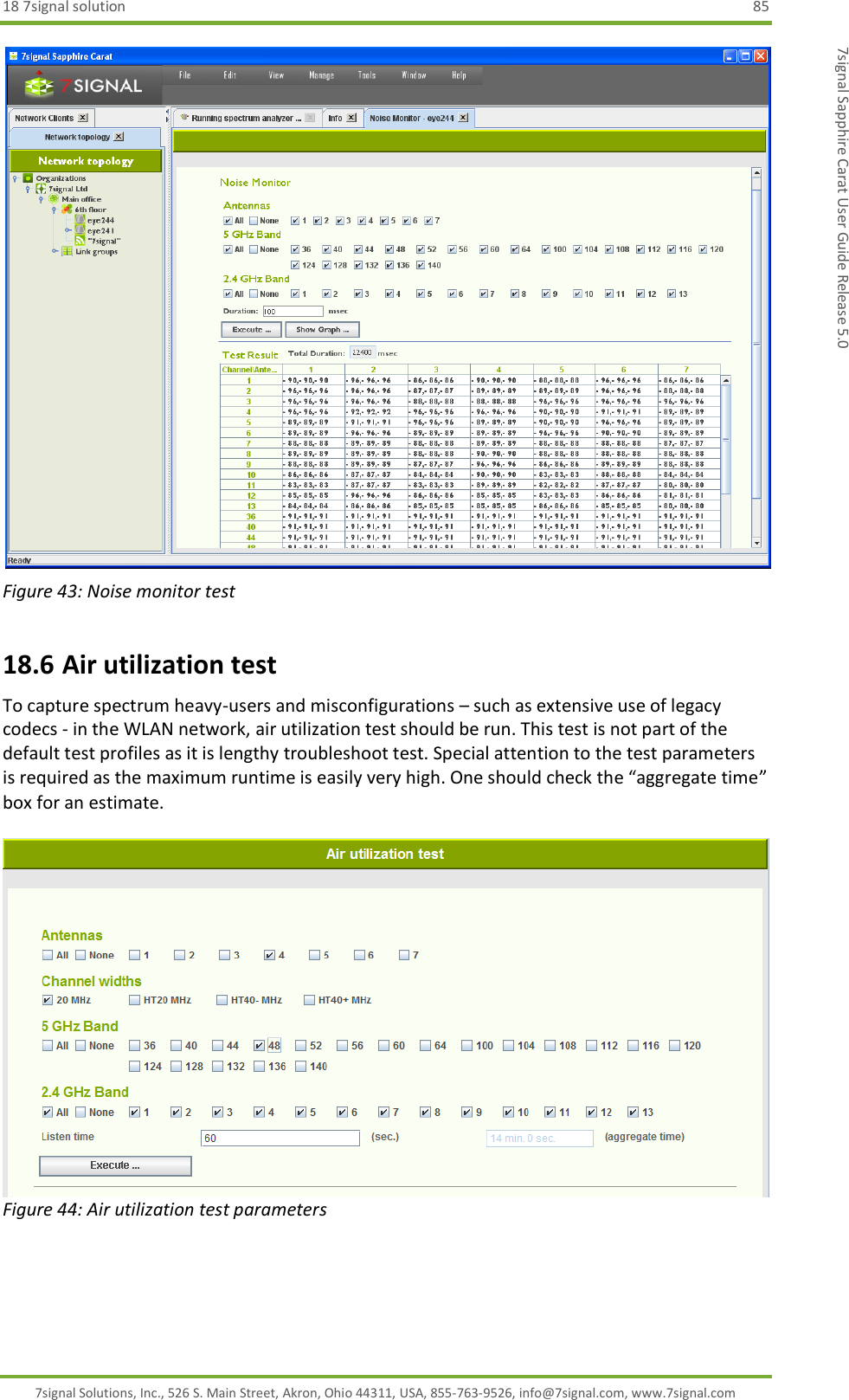Check antenna 7 in Air utilization test

pos(404,955)
